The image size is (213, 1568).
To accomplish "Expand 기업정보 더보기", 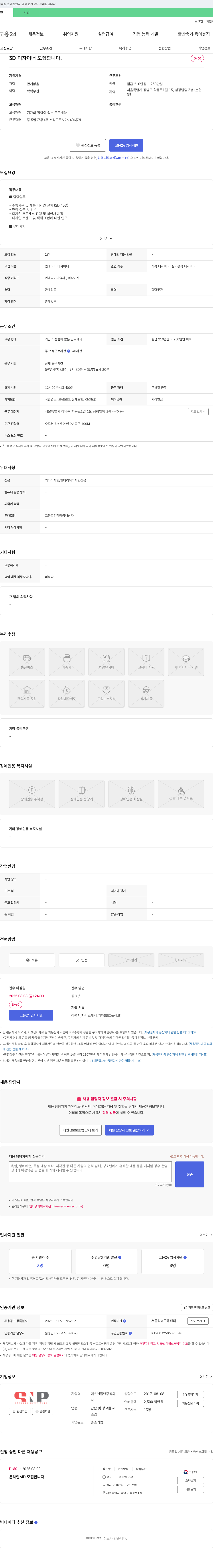I will (x=206, y=1377).
